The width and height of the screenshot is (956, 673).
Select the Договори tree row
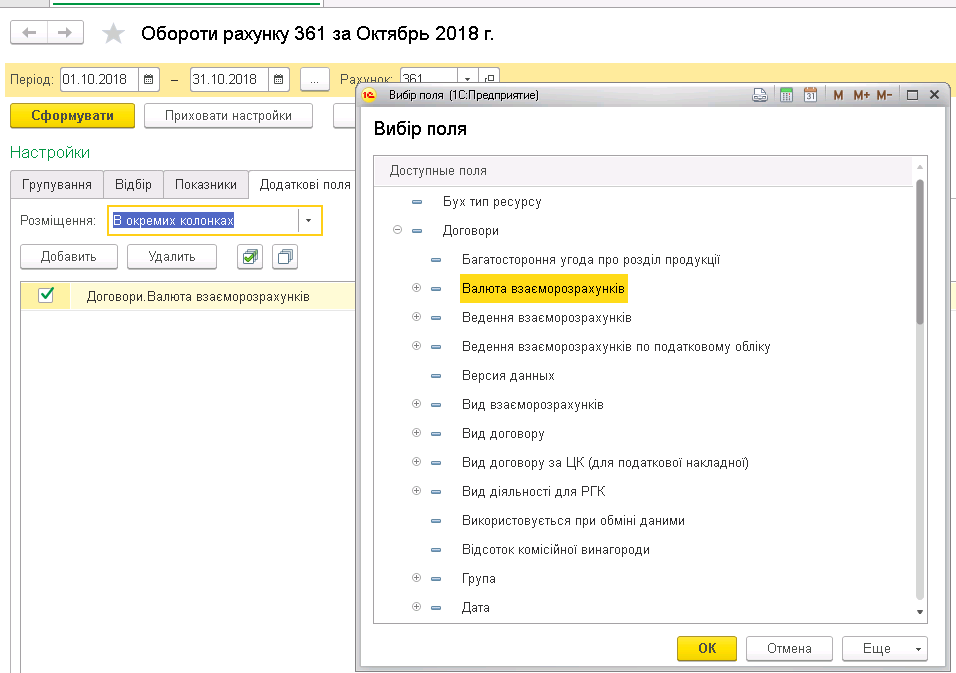coord(471,230)
